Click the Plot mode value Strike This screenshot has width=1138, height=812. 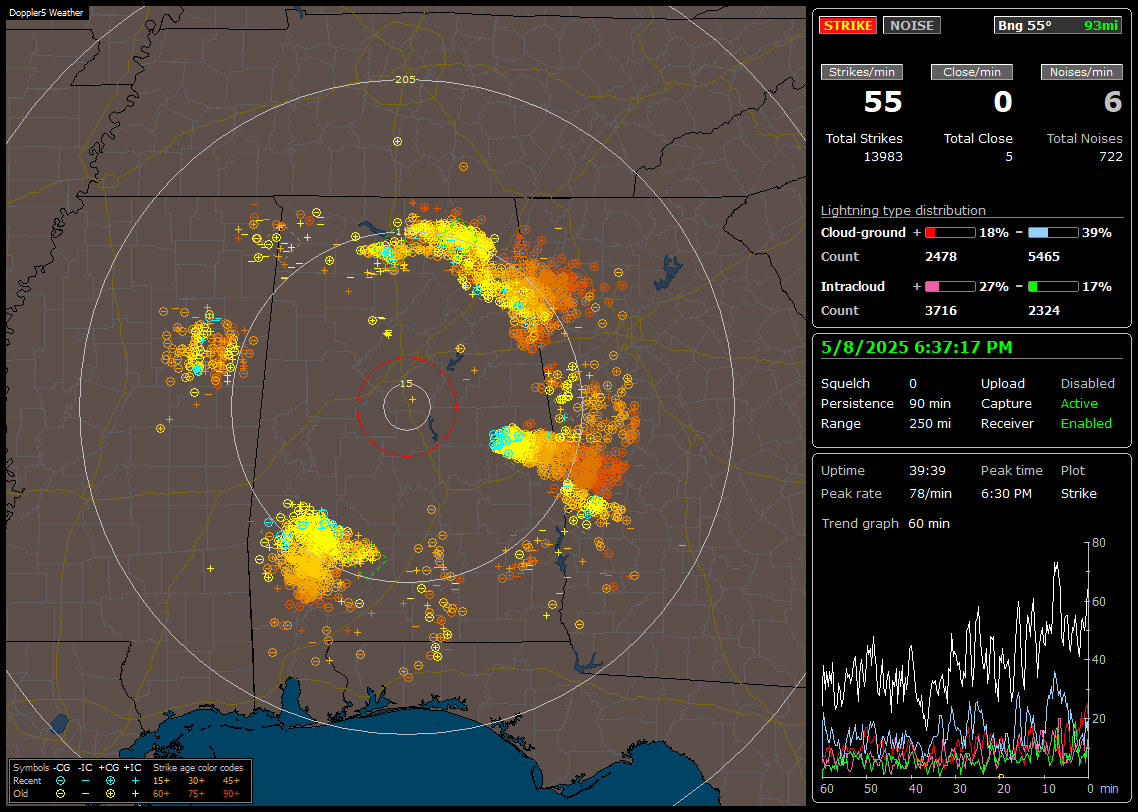click(x=1078, y=493)
